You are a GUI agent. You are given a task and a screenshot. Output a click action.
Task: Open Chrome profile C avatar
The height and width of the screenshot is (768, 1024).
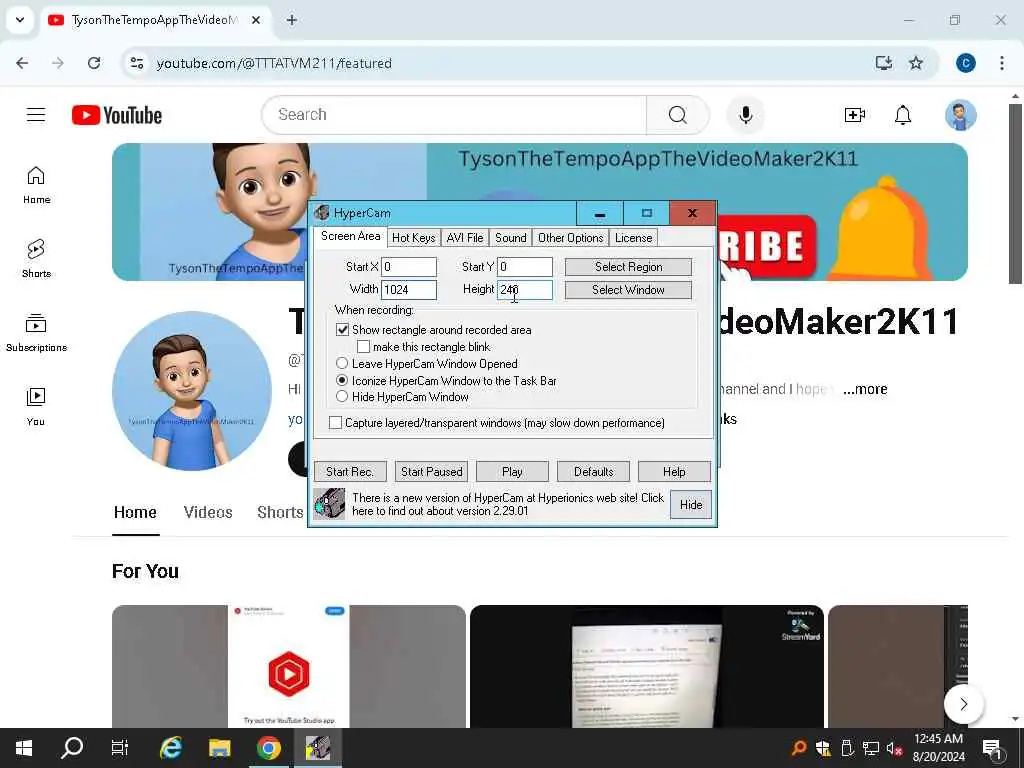coord(966,63)
